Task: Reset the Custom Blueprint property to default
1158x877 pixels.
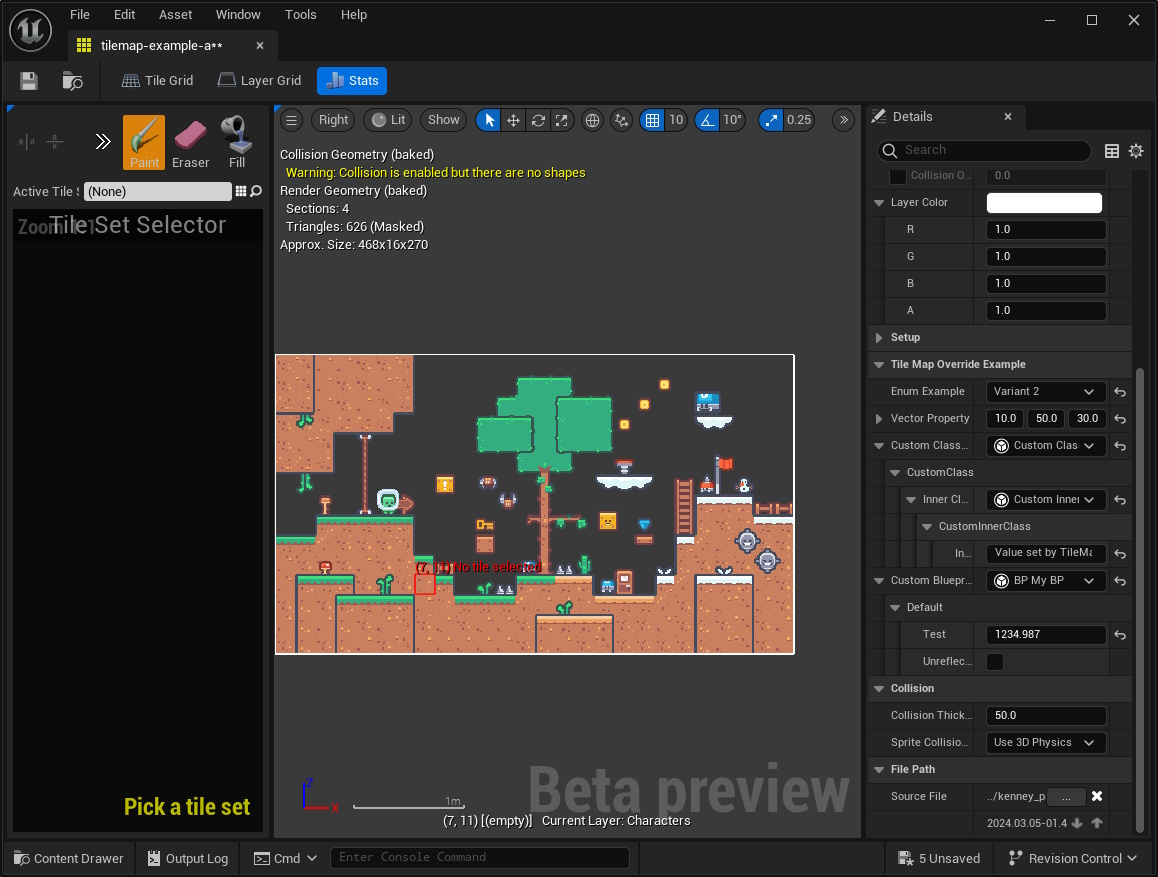Action: 1120,581
